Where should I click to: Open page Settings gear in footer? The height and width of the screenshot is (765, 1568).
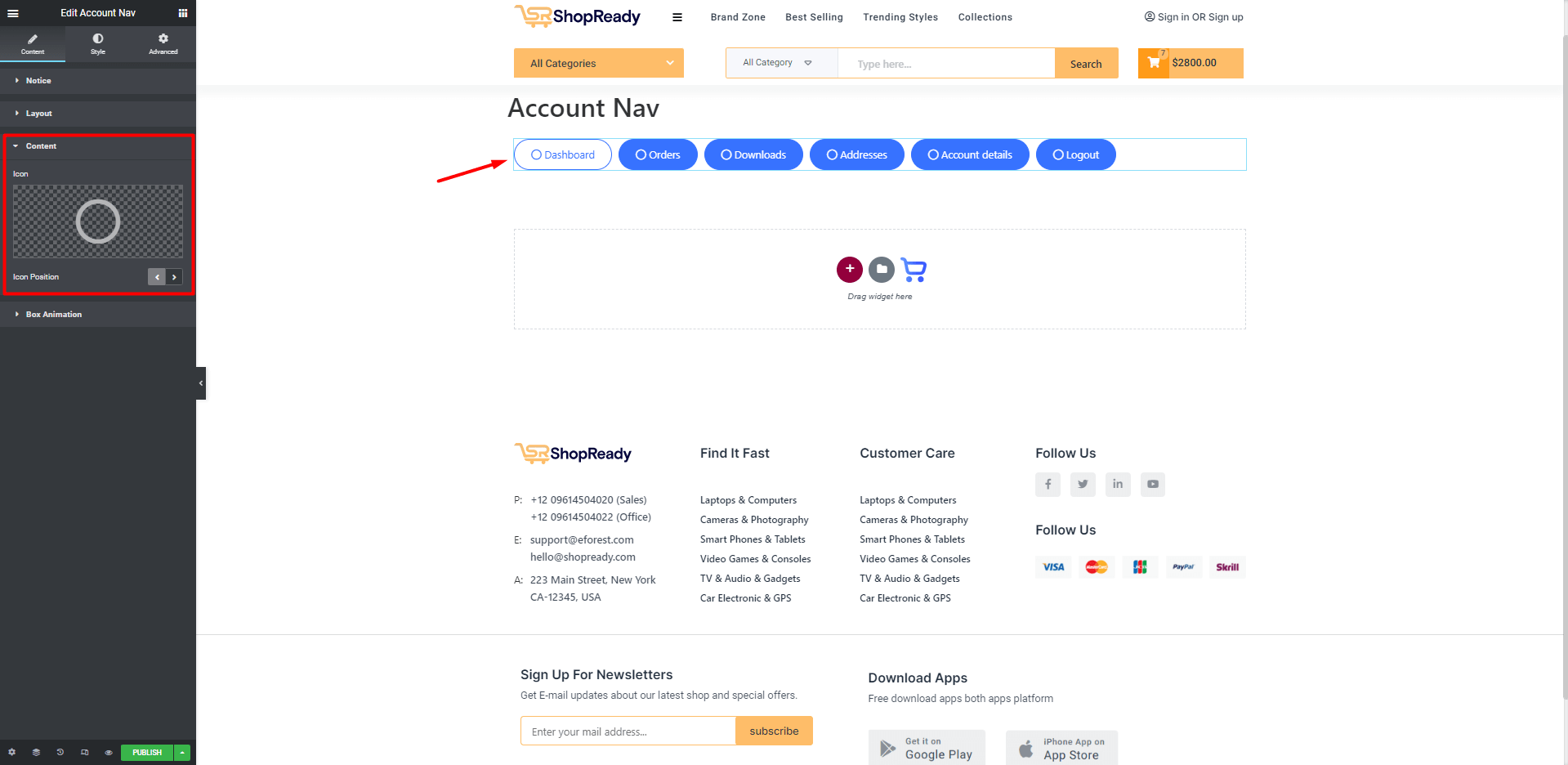click(11, 752)
